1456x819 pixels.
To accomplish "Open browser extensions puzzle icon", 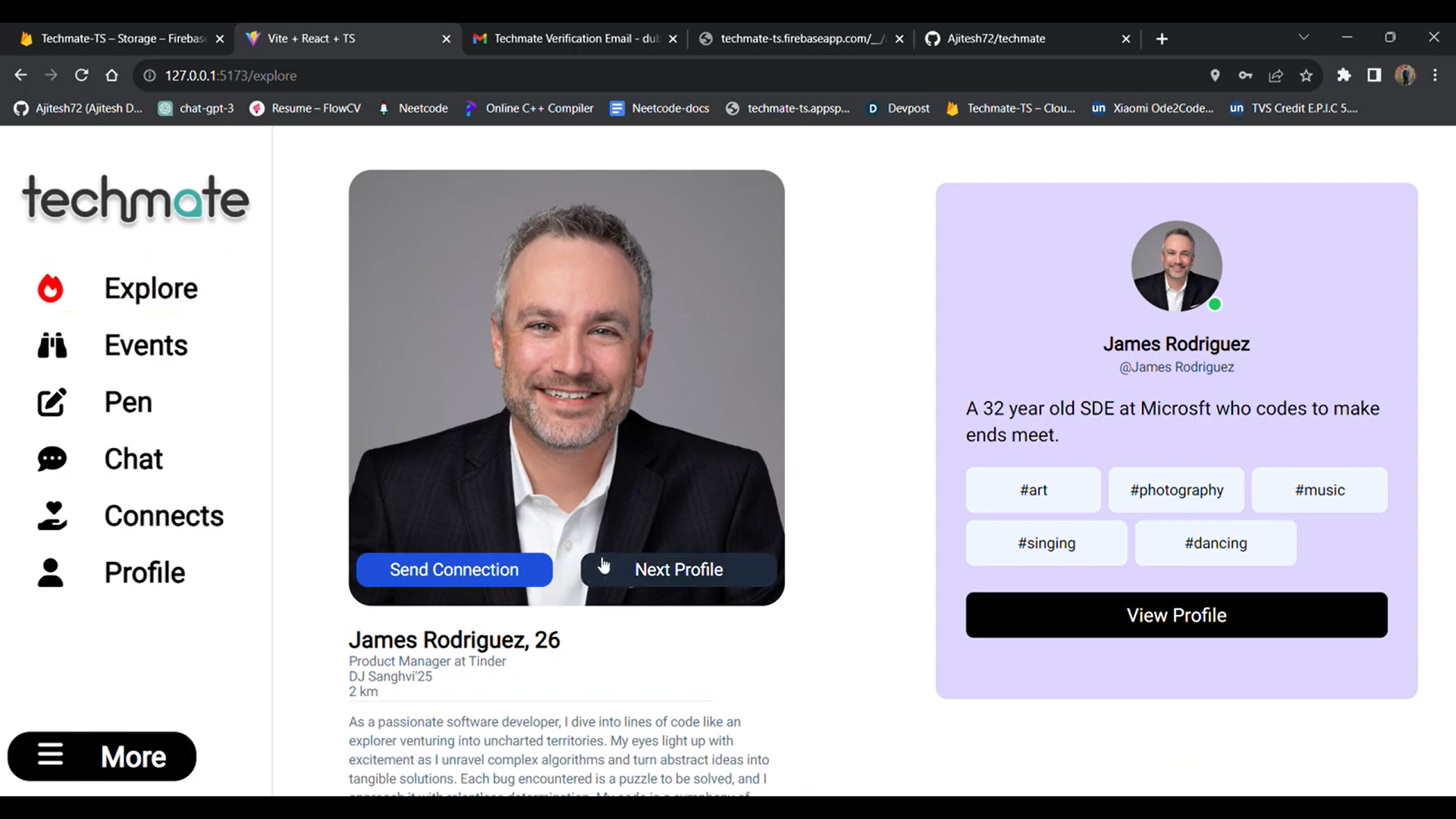I will pos(1344,75).
